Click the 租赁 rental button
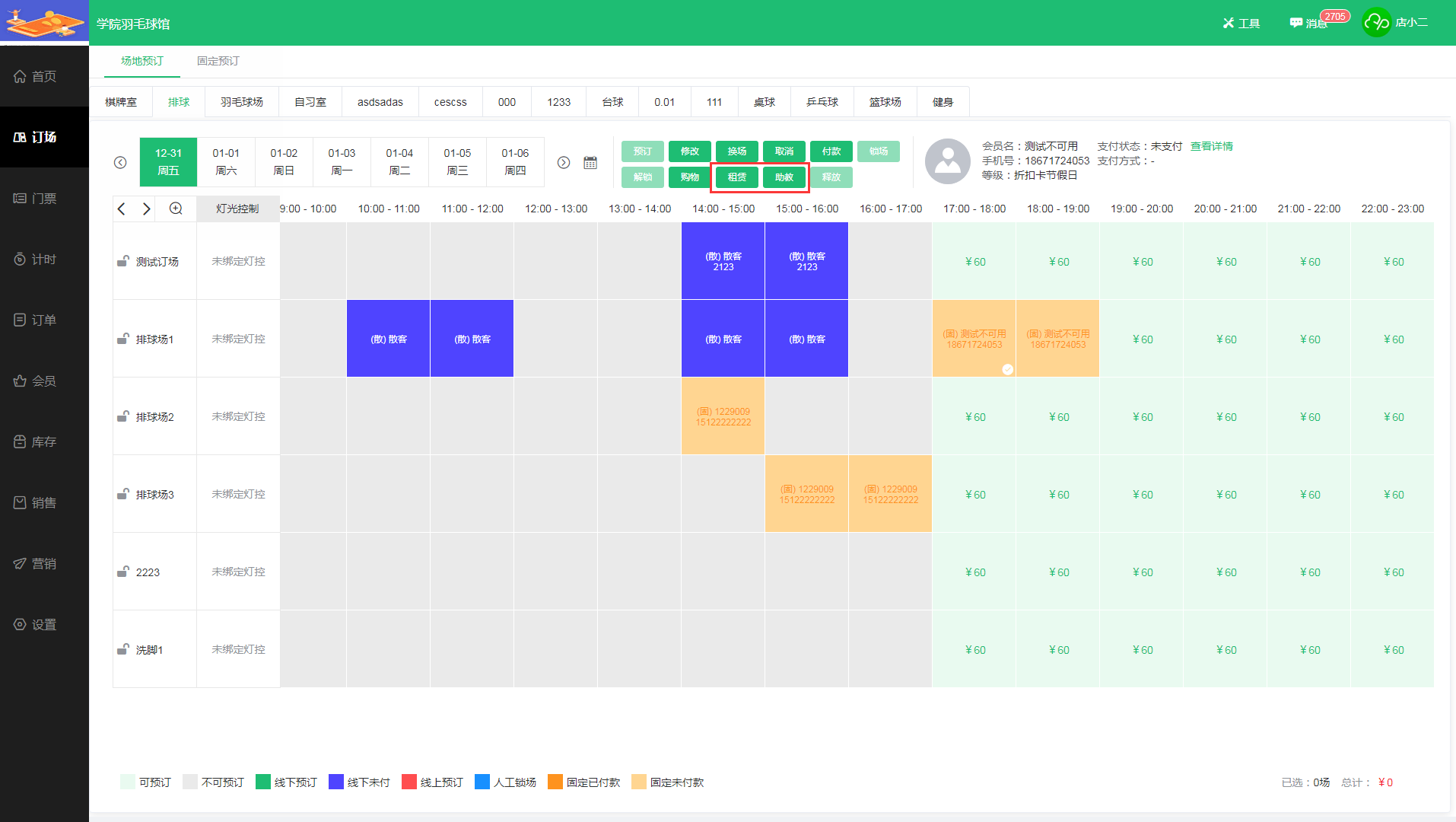The height and width of the screenshot is (822, 1456). click(x=736, y=177)
